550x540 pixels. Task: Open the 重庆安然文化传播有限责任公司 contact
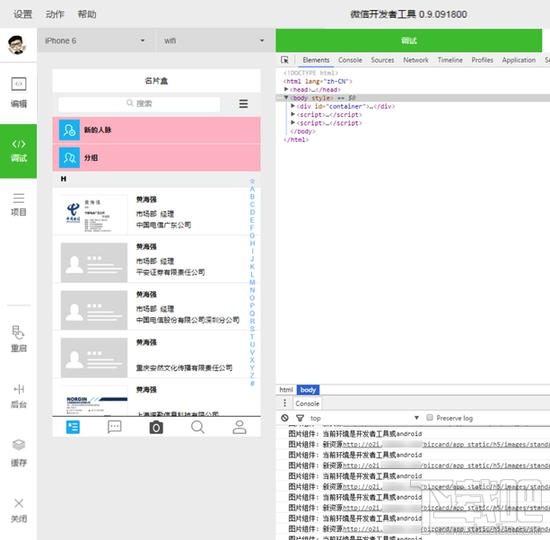point(156,355)
